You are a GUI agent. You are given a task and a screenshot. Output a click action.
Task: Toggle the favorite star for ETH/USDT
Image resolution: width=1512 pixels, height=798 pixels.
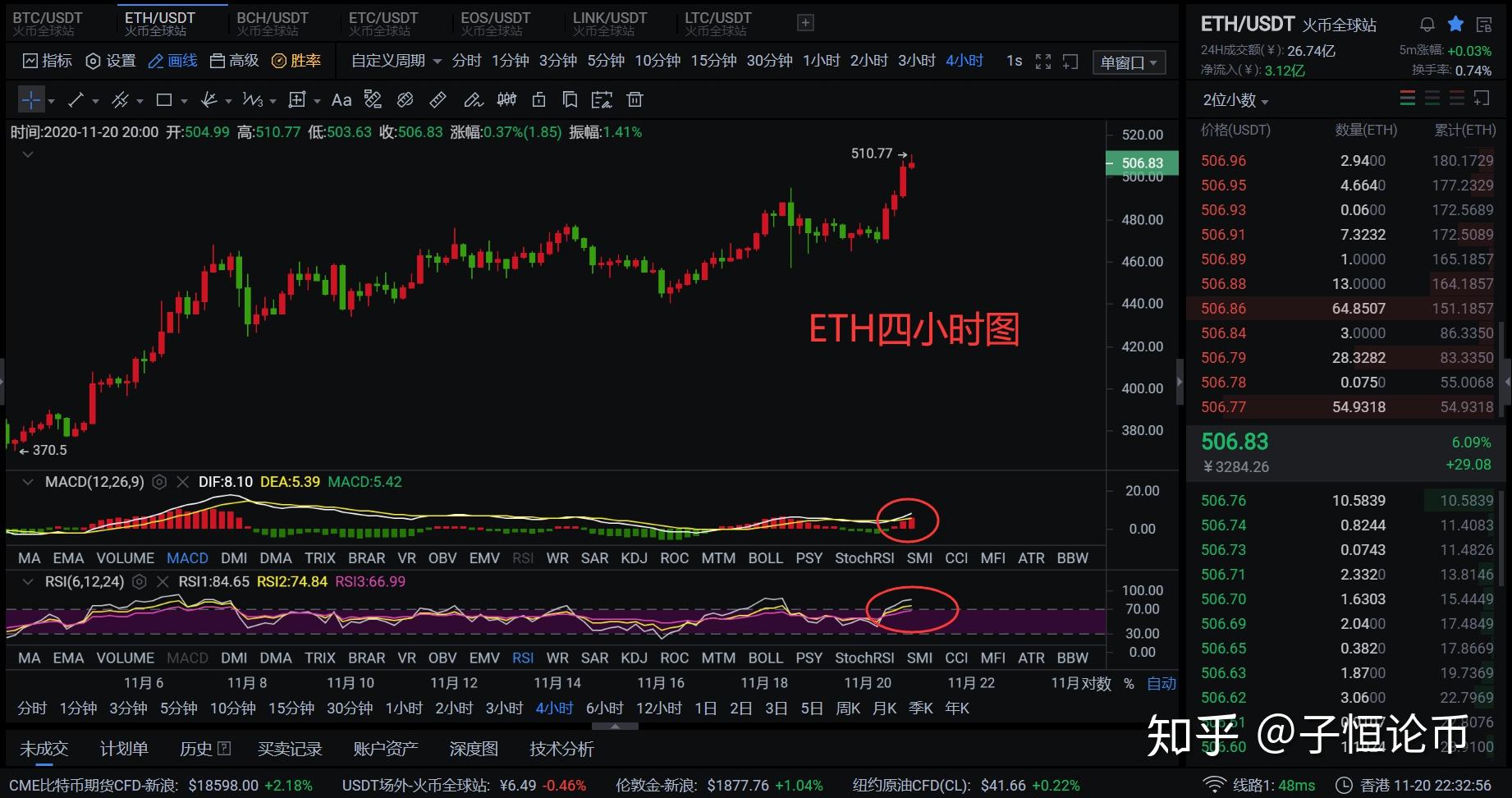click(1455, 25)
